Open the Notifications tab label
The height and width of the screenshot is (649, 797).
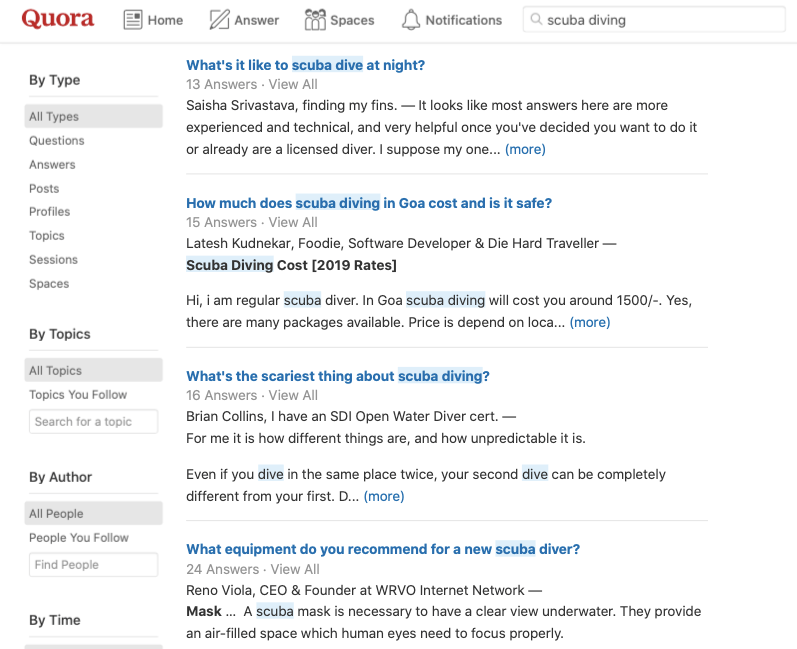point(464,20)
